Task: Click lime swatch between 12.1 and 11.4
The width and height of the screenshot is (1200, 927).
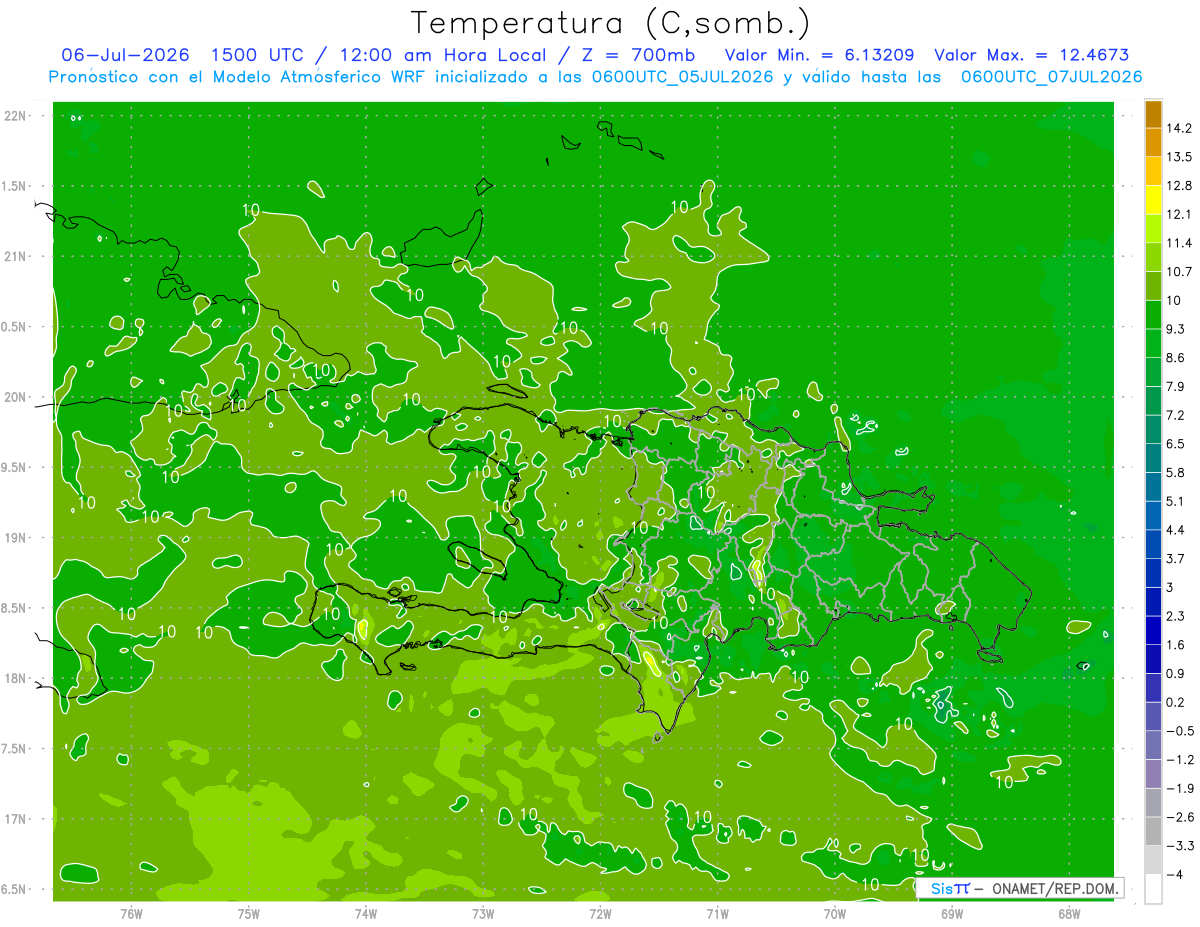Action: [x=1153, y=228]
